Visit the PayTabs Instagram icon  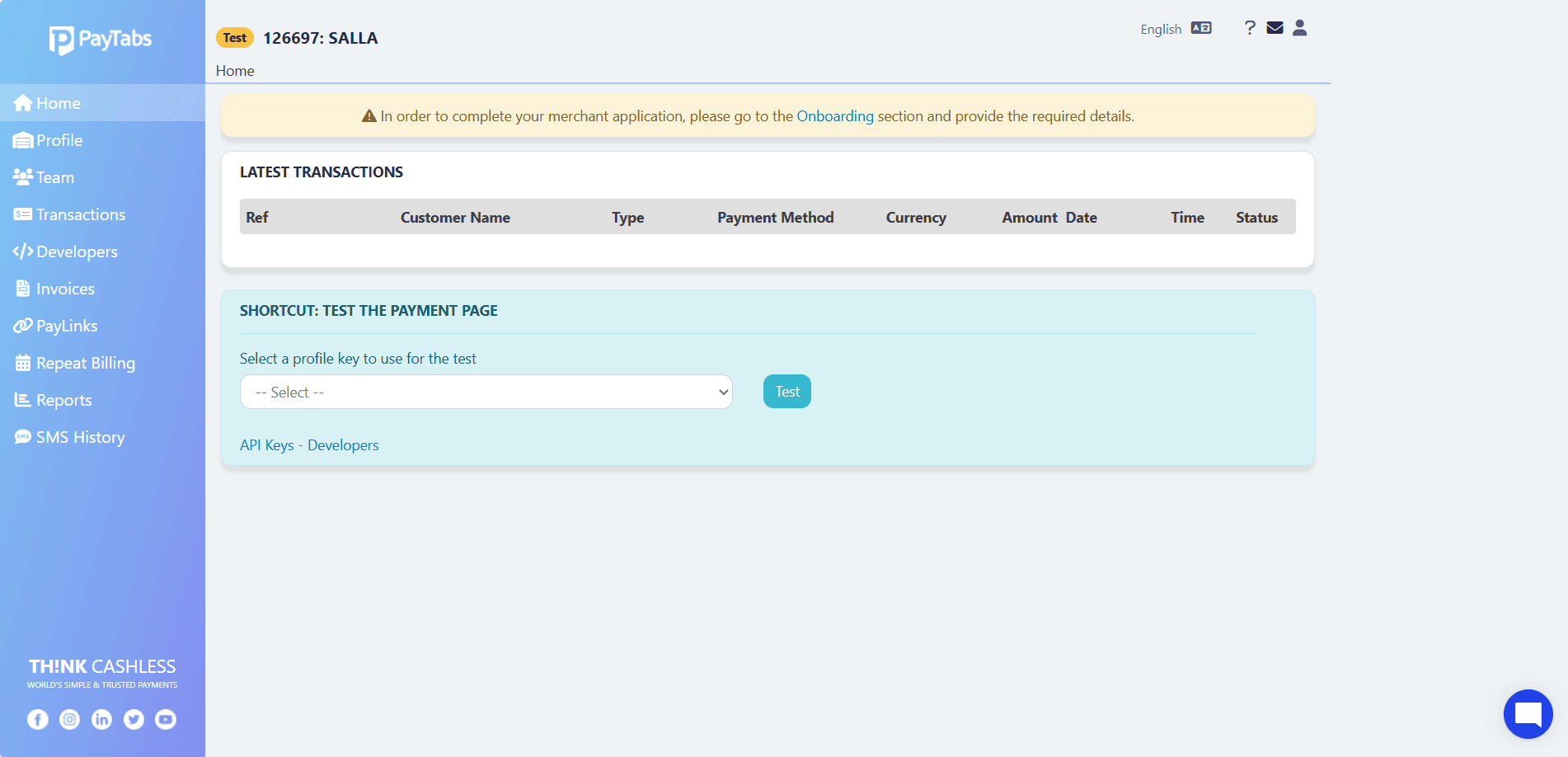click(70, 719)
